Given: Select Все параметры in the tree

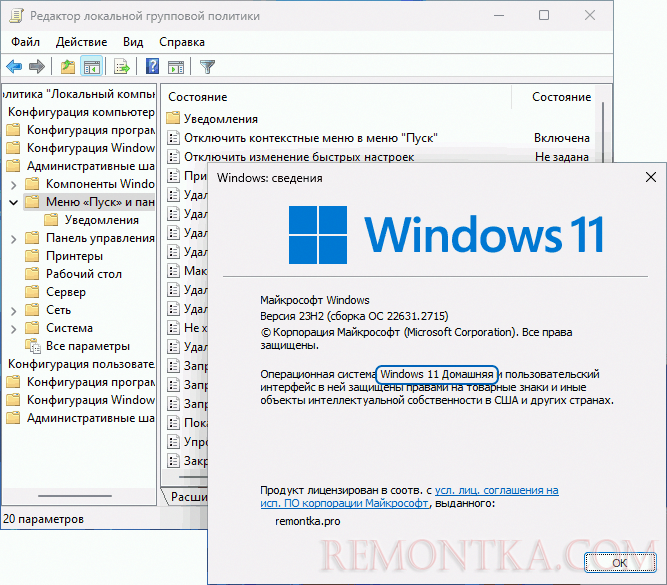Looking at the screenshot, I should 88,346.
